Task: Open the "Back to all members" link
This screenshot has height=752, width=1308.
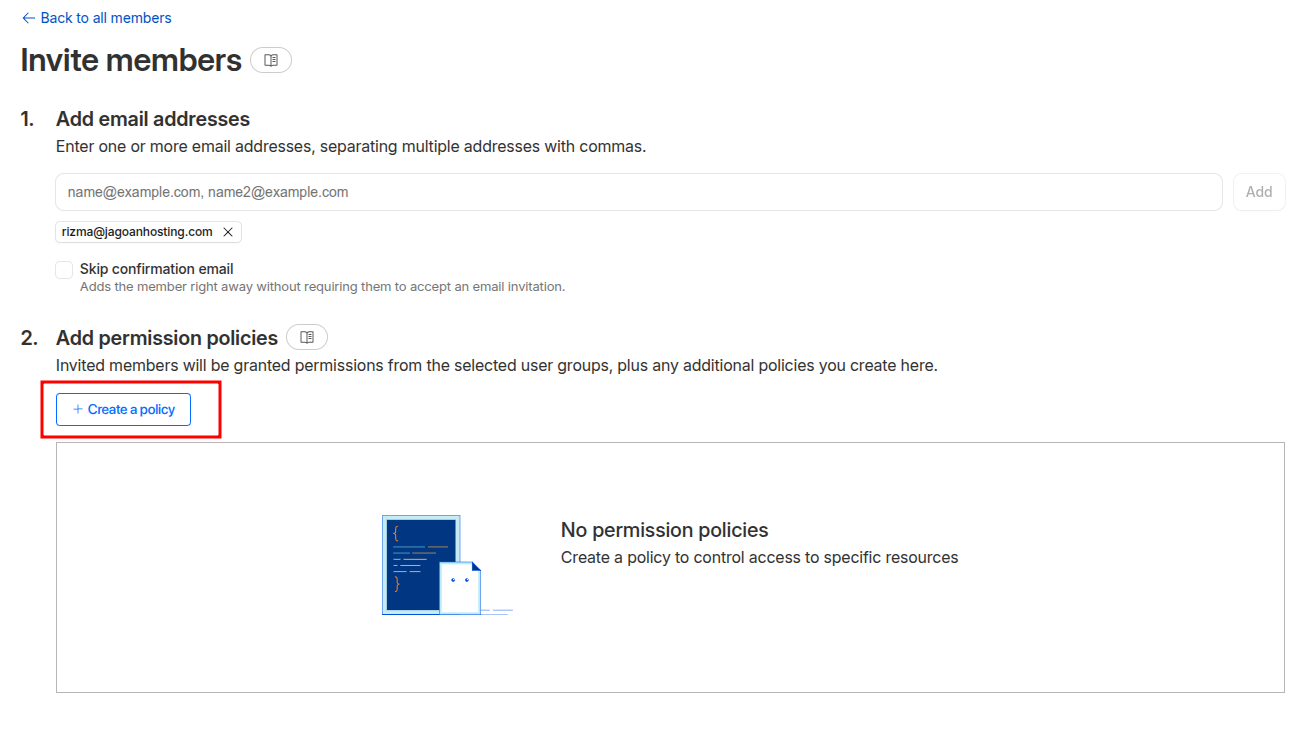Action: coord(105,18)
